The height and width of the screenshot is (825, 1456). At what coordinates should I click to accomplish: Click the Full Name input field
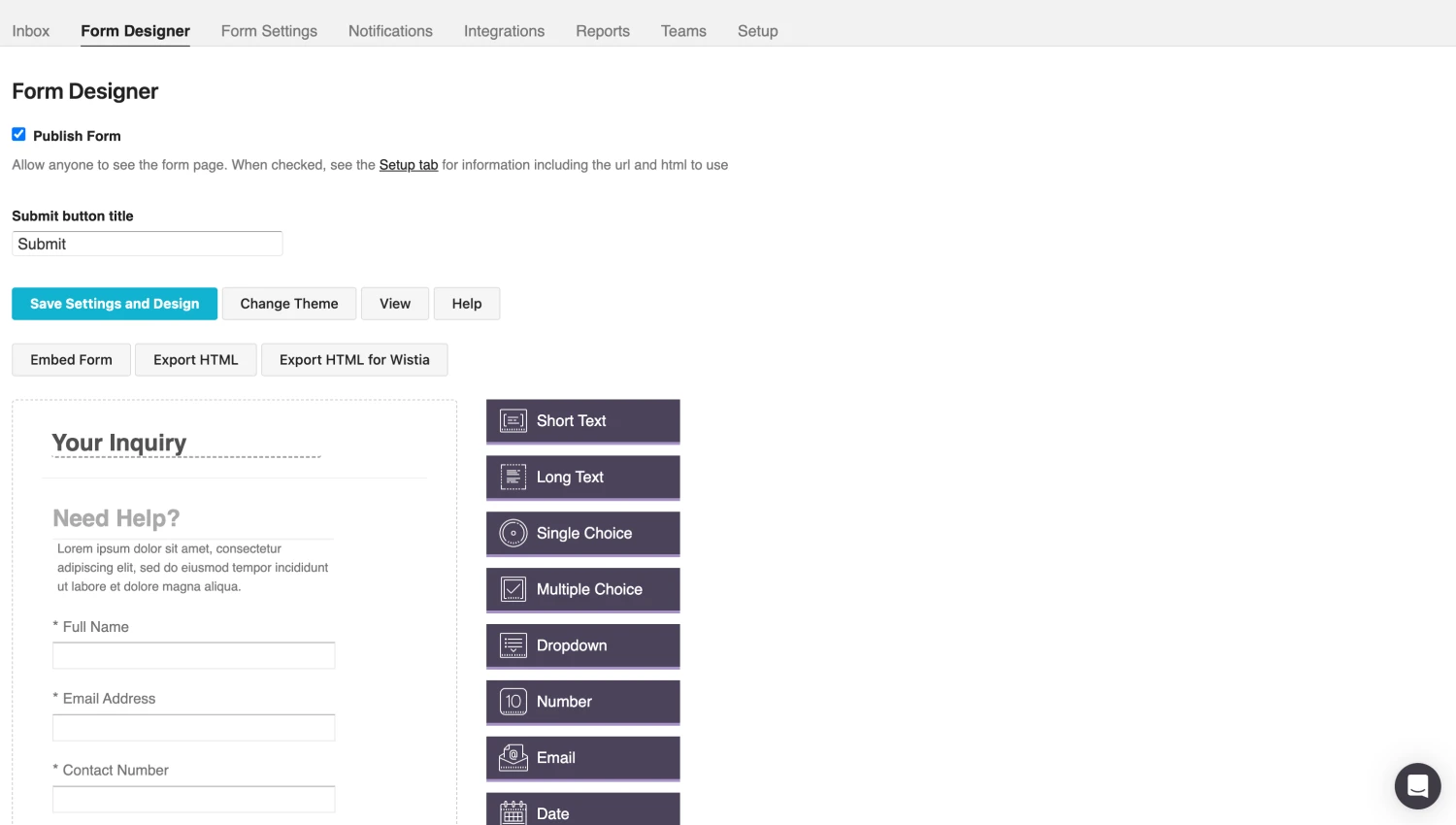click(194, 655)
